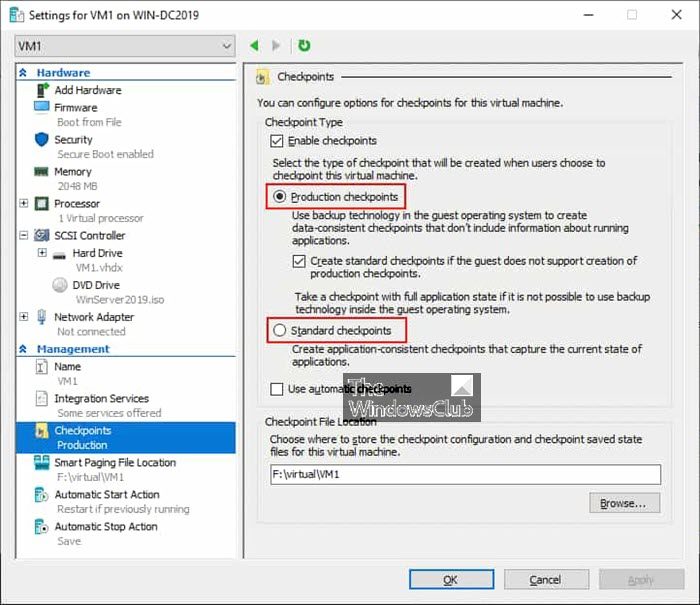Click the DVD Drive disc icon
The height and width of the screenshot is (605, 700).
tap(60, 285)
